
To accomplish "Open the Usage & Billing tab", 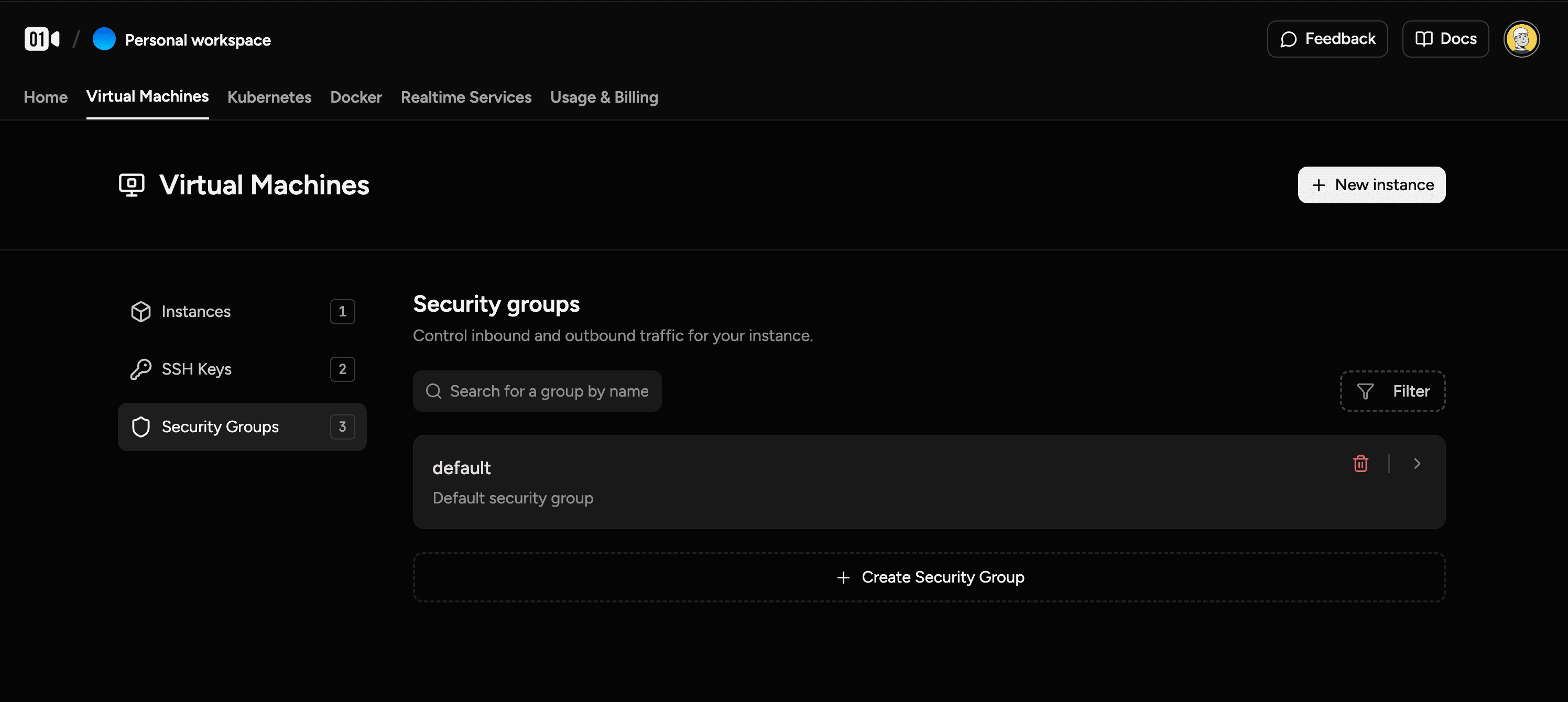I will point(604,97).
